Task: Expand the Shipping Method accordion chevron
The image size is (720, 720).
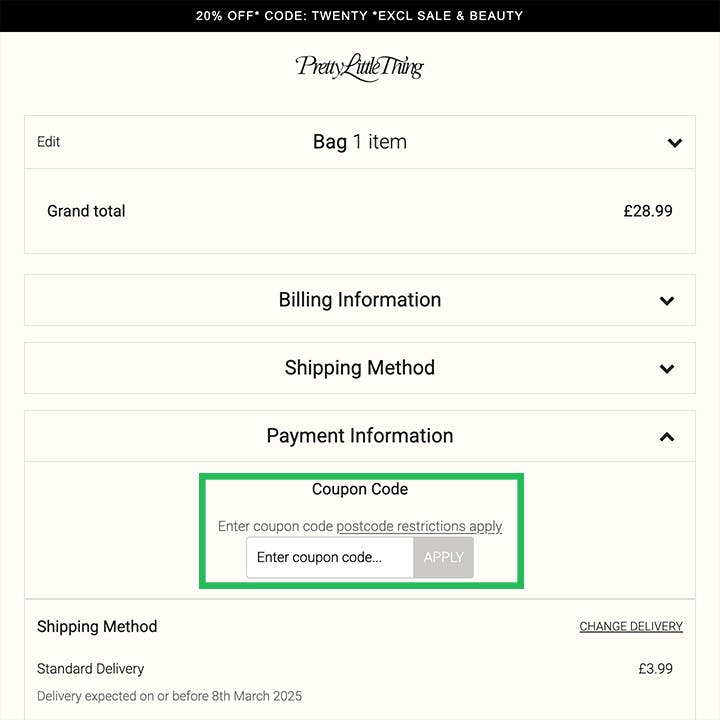Action: [667, 368]
